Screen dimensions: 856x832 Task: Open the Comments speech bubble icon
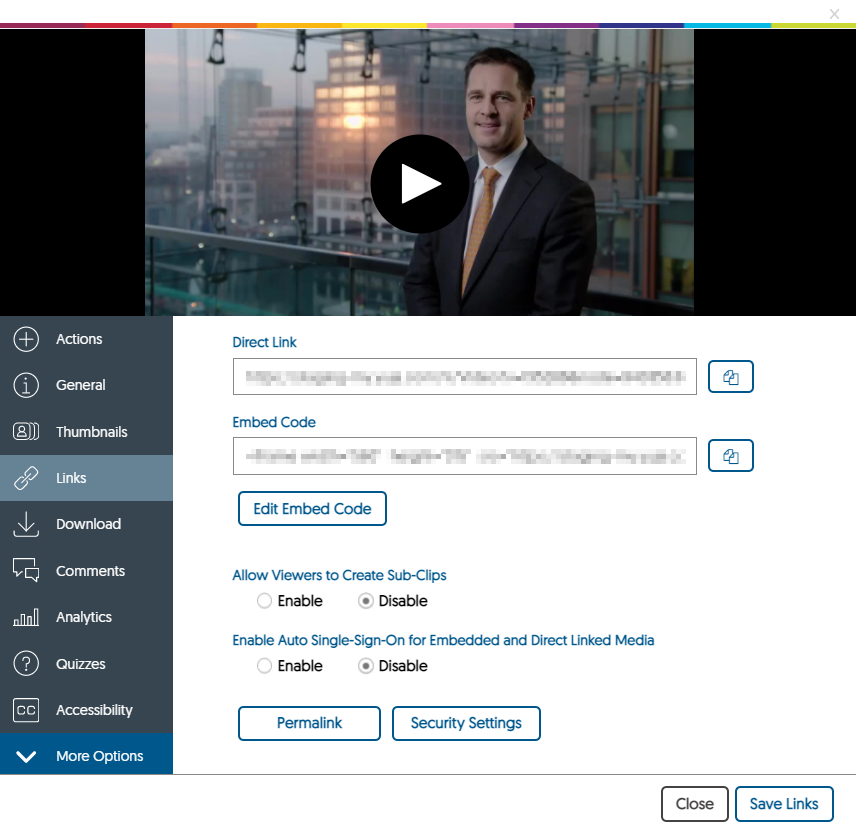click(x=26, y=571)
